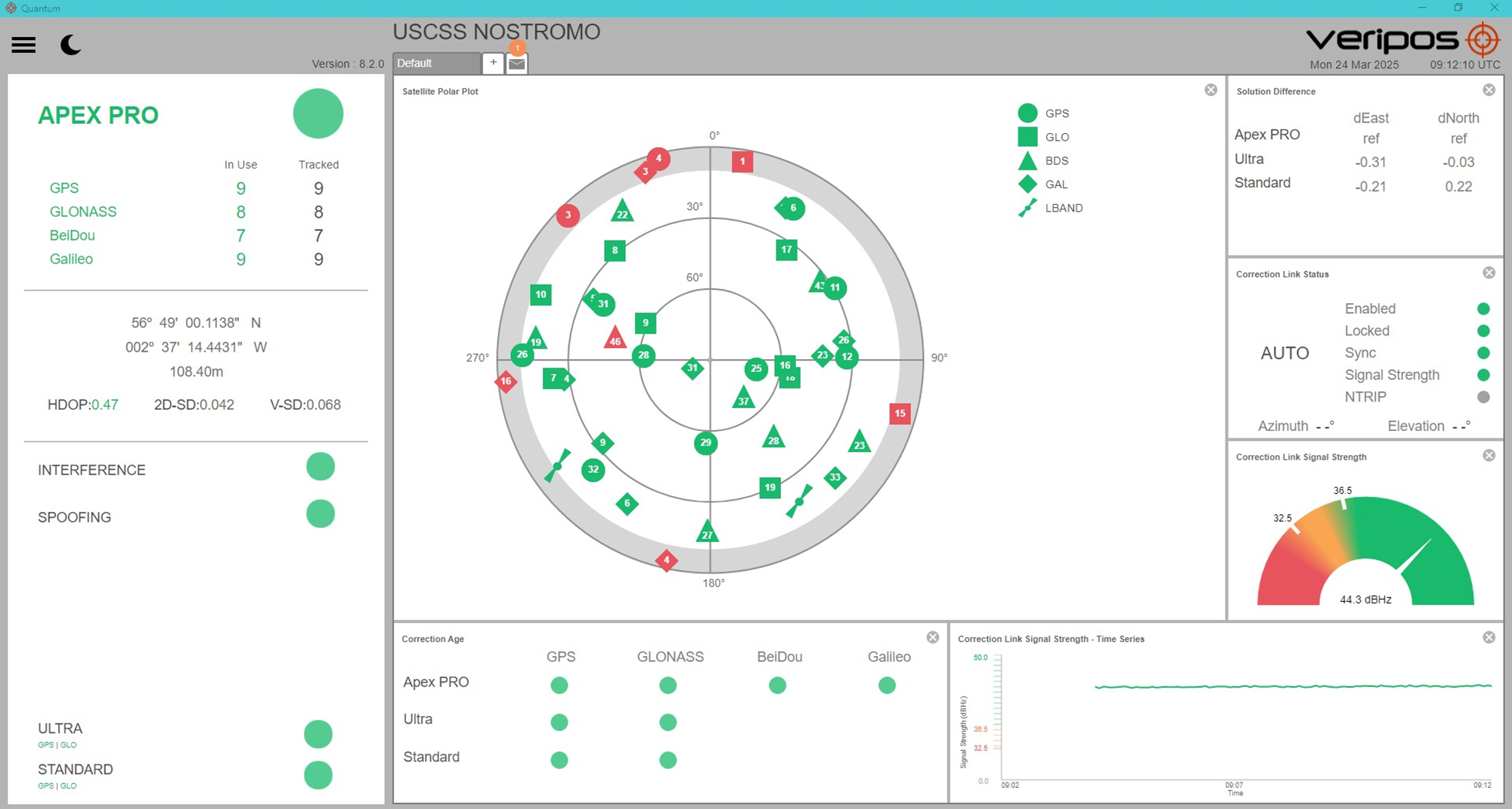
Task: Select the GAL diamond in the plot legend
Action: [x=1027, y=184]
